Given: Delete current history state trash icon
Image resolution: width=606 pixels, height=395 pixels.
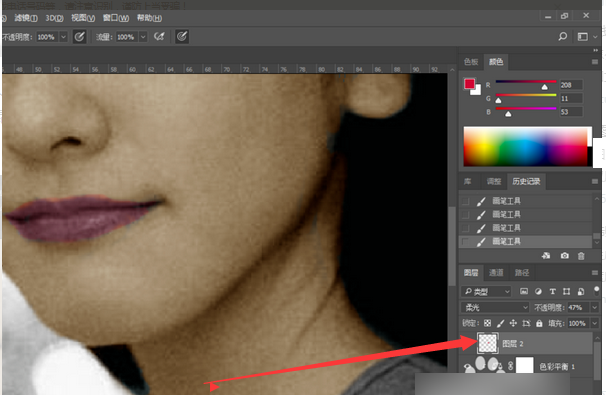Looking at the screenshot, I should 581,256.
